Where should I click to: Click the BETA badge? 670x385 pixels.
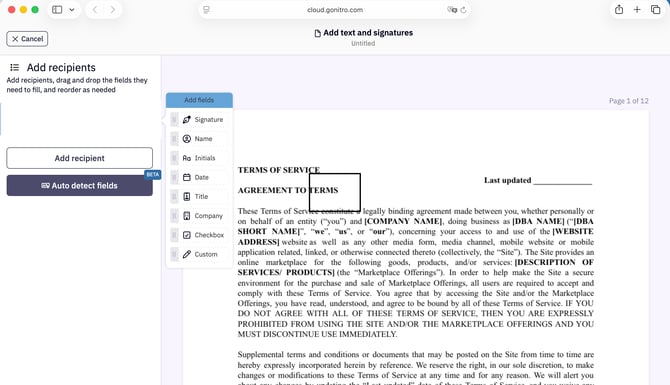pos(153,174)
